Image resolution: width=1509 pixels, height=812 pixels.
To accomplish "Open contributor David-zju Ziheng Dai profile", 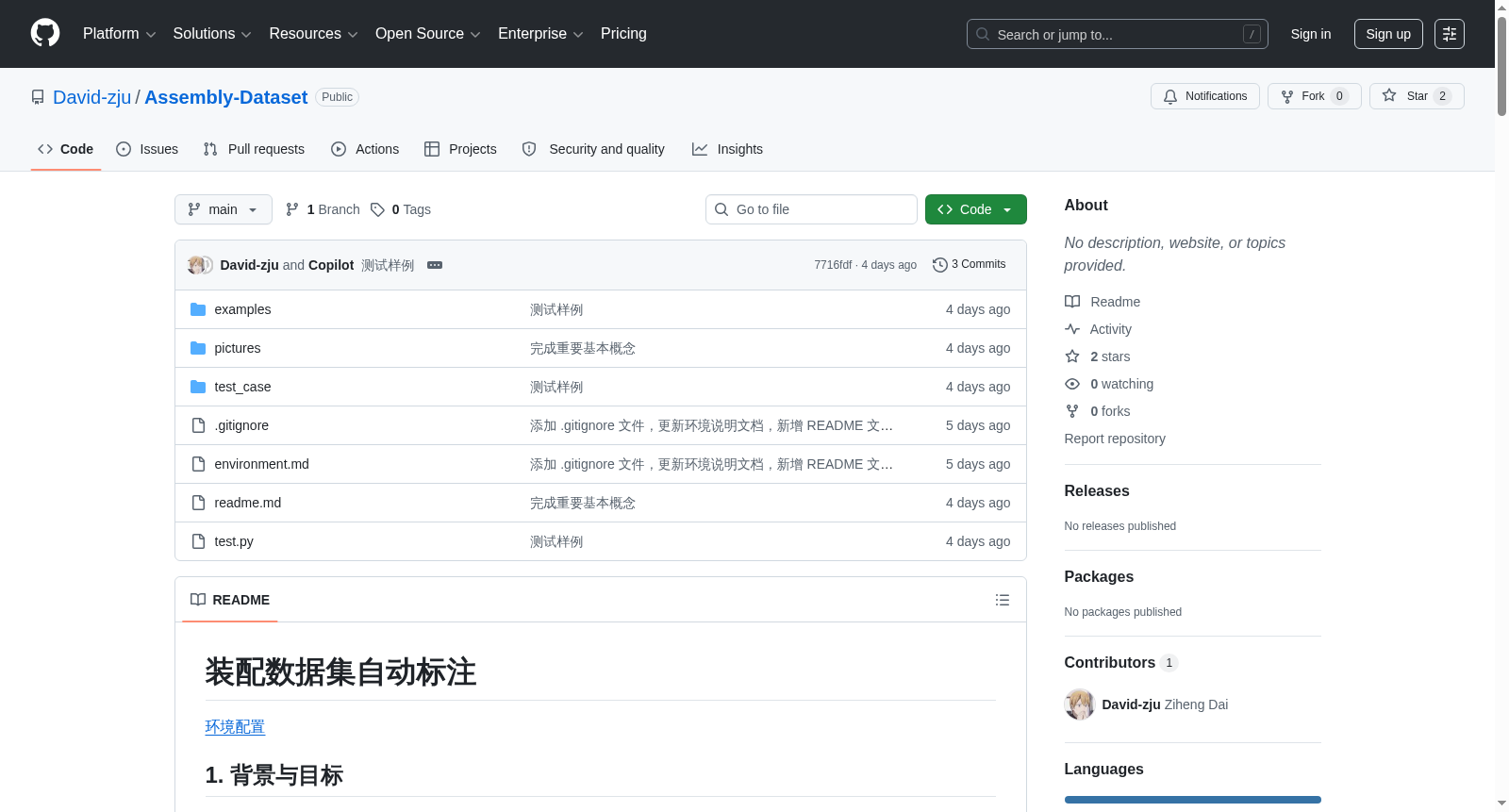I will coord(1165,704).
